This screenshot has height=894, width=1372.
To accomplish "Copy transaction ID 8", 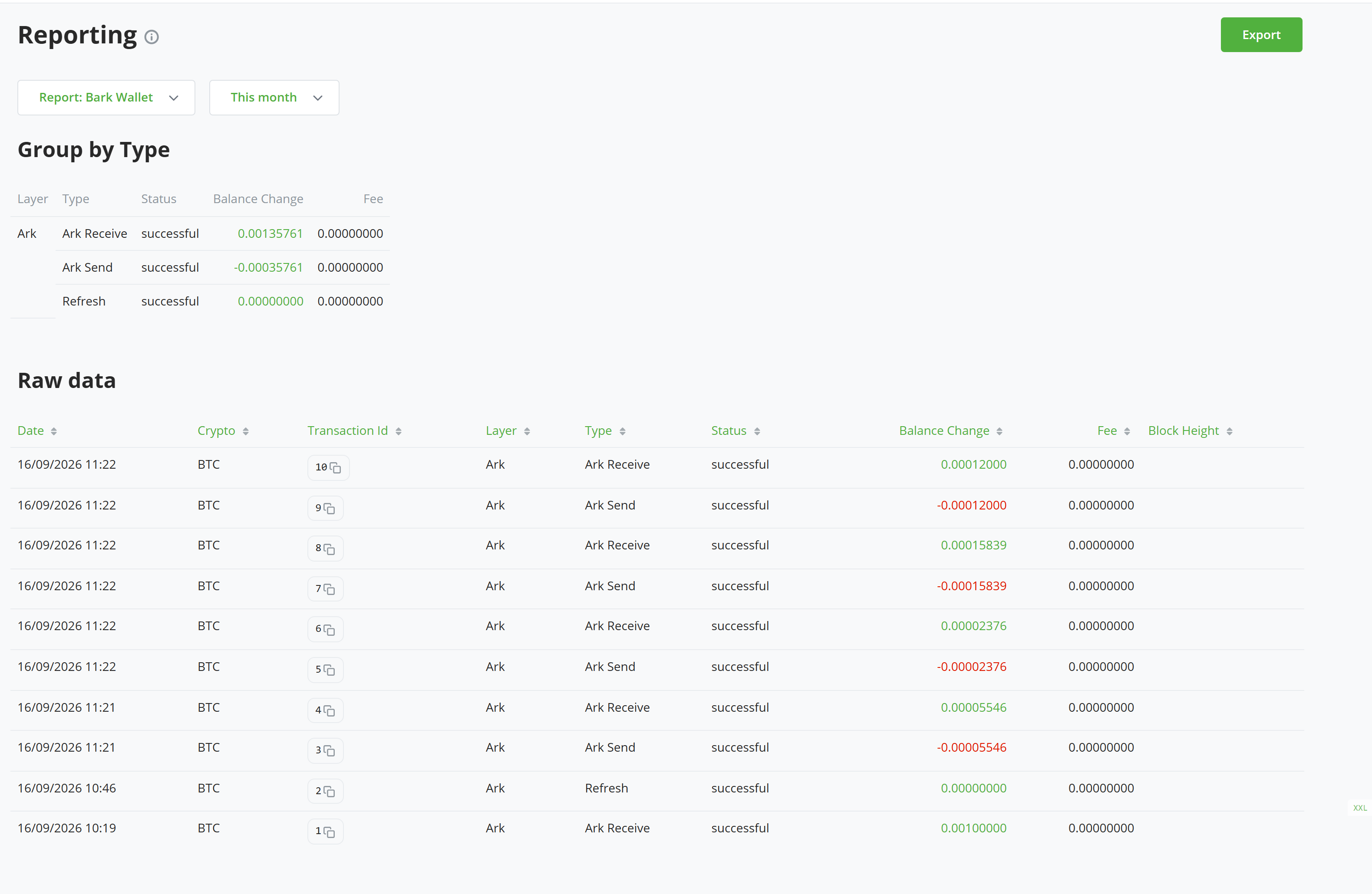I will 329,549.
